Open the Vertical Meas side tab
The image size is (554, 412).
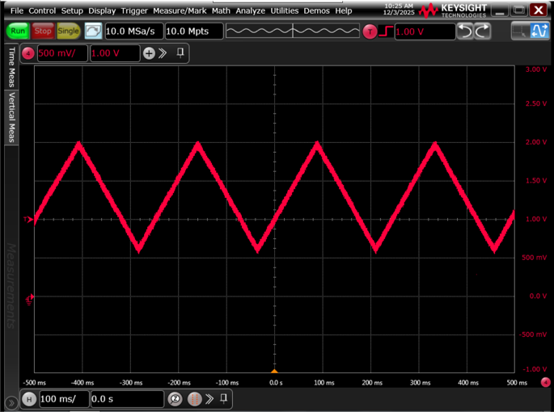(11, 117)
